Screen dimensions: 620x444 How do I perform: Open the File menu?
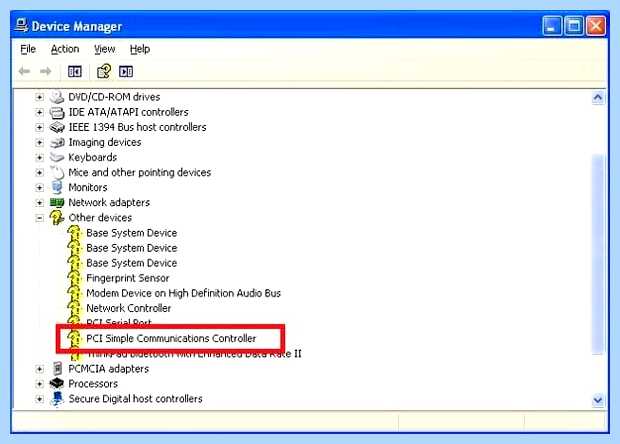click(x=28, y=49)
